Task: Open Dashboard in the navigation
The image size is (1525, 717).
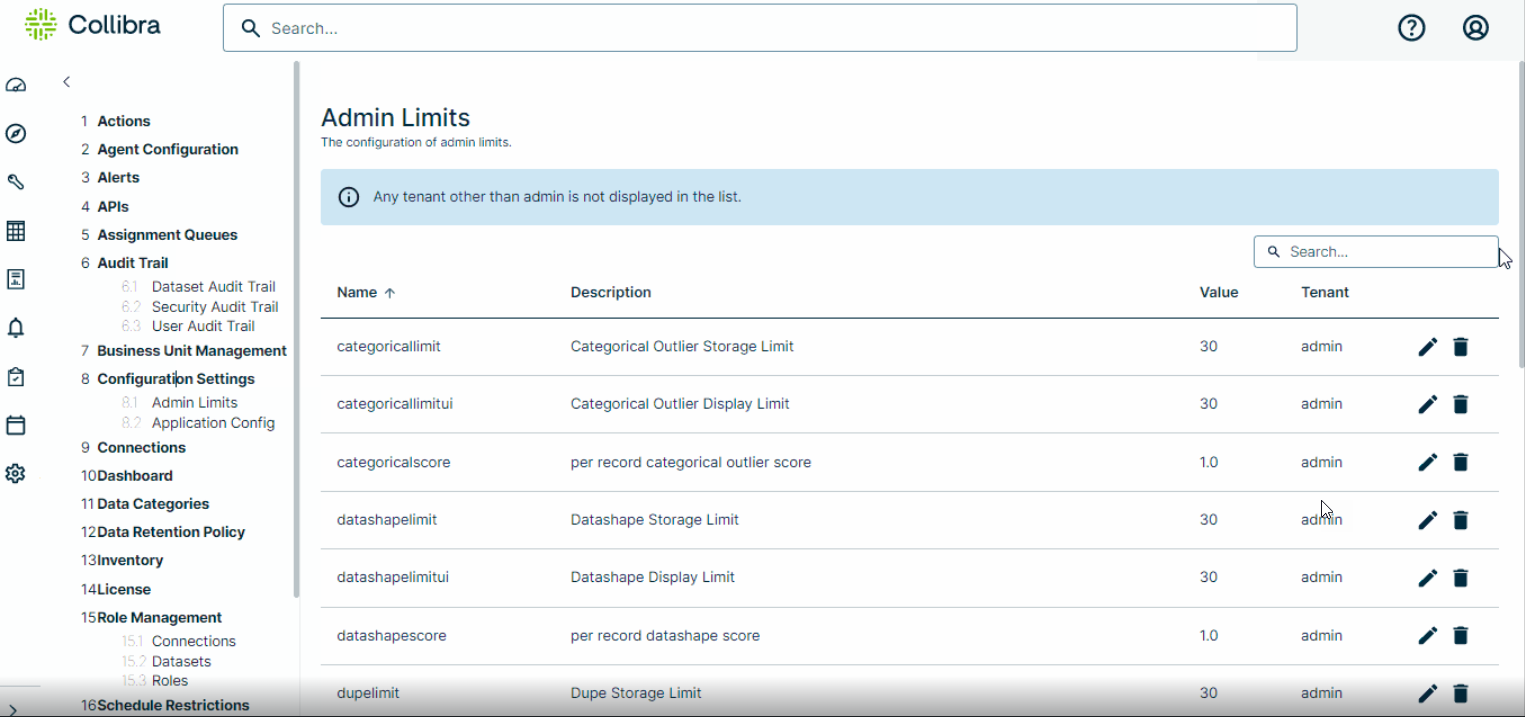Action: (x=135, y=476)
